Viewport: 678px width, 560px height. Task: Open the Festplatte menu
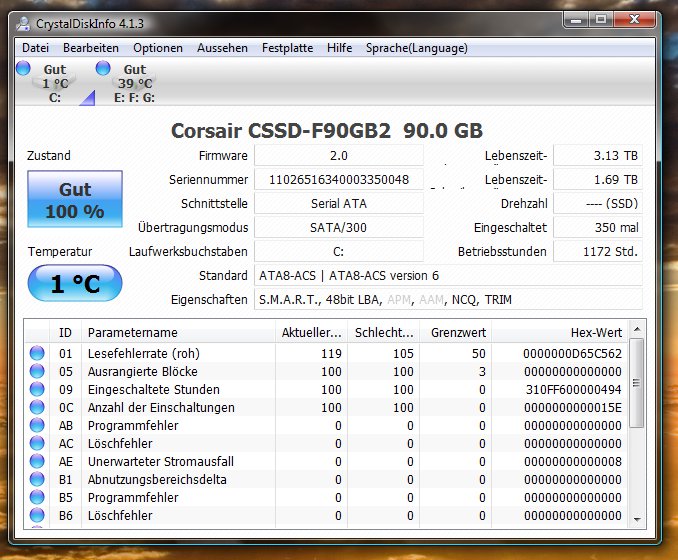(288, 48)
